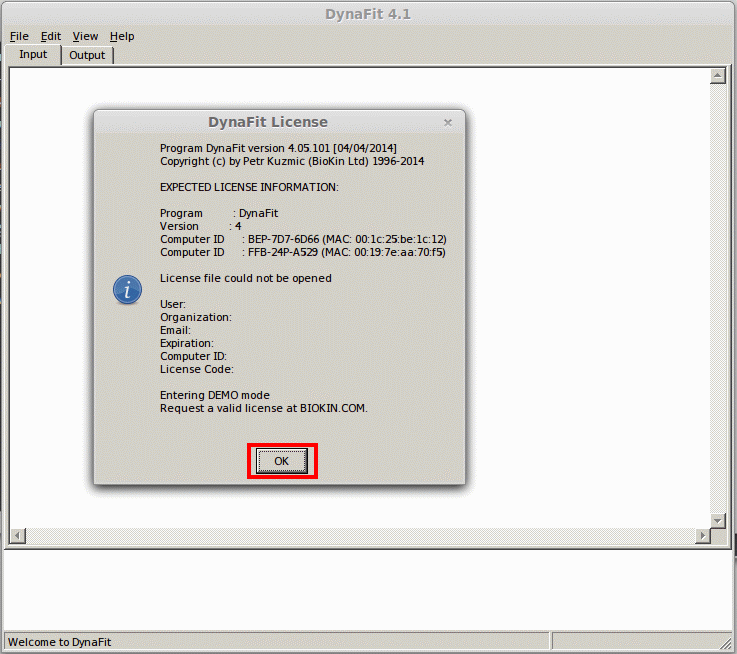Close the DynaFit License dialog with X
The width and height of the screenshot is (737, 654).
coord(448,123)
